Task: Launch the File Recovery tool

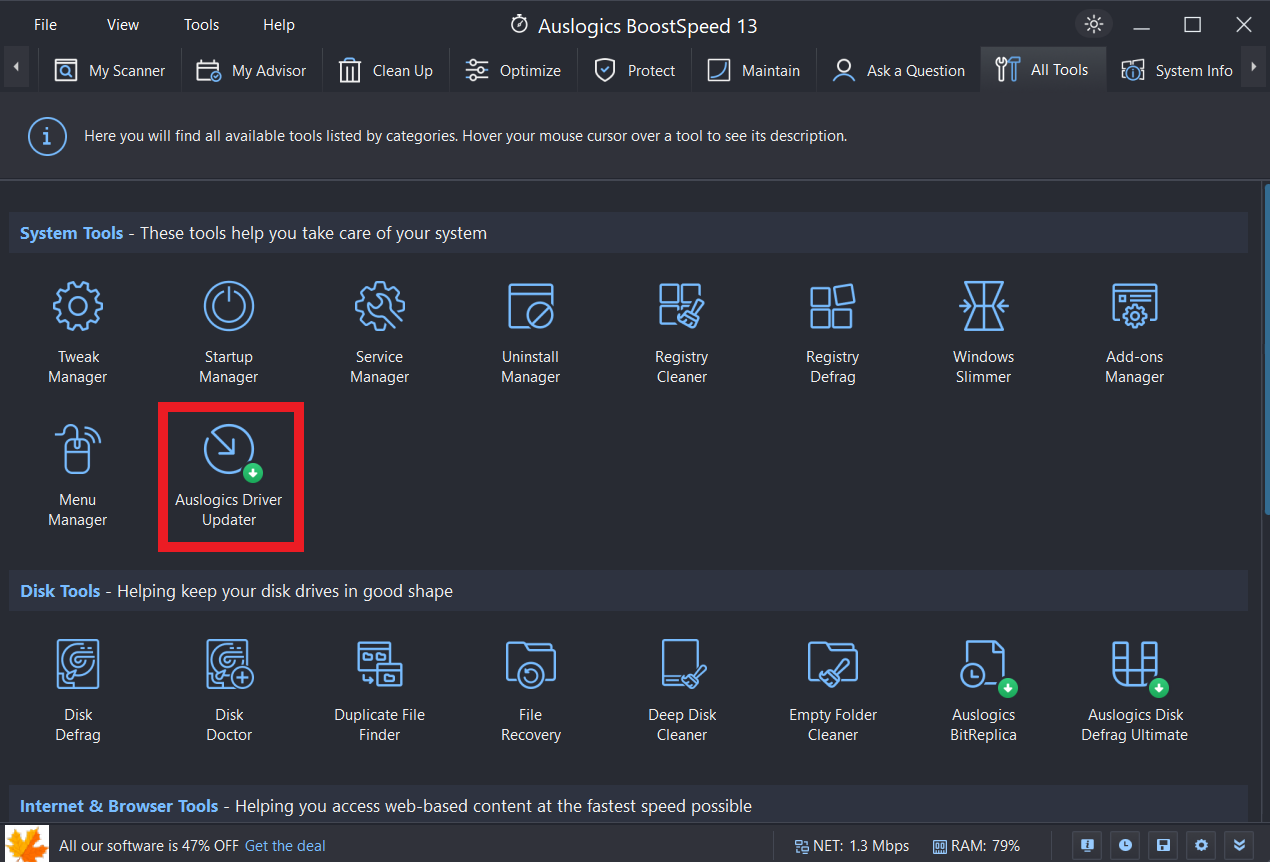Action: 531,691
